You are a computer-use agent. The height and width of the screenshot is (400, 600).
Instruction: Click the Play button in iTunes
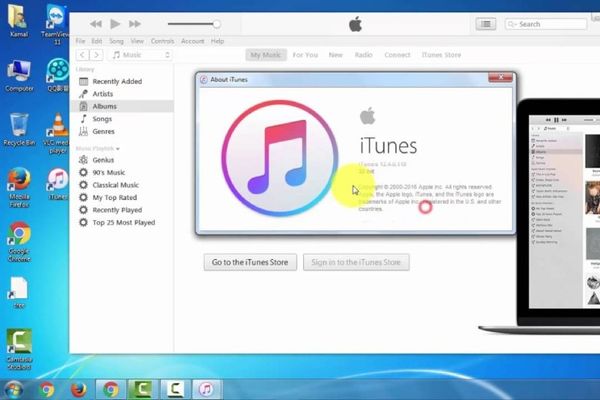tap(116, 23)
